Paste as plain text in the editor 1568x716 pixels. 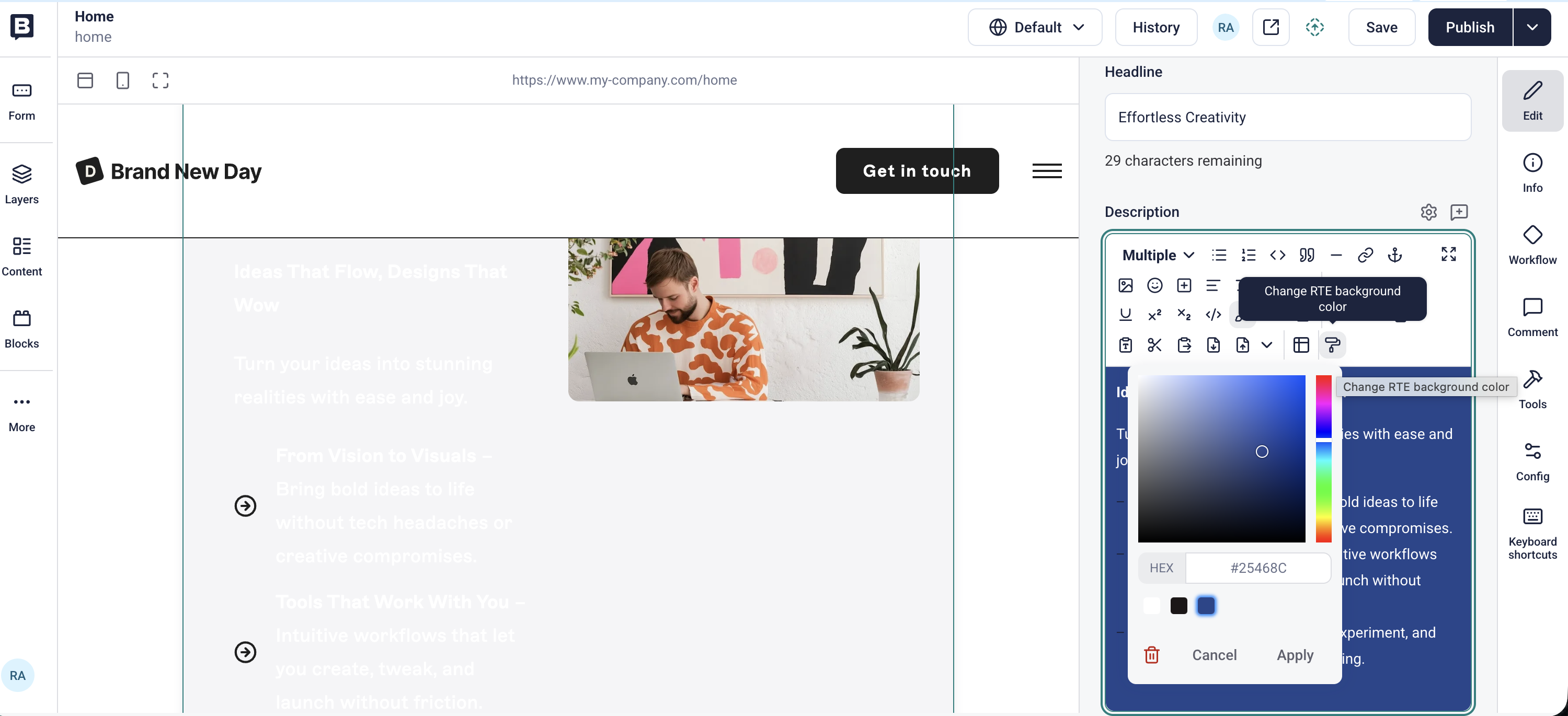[x=1125, y=345]
